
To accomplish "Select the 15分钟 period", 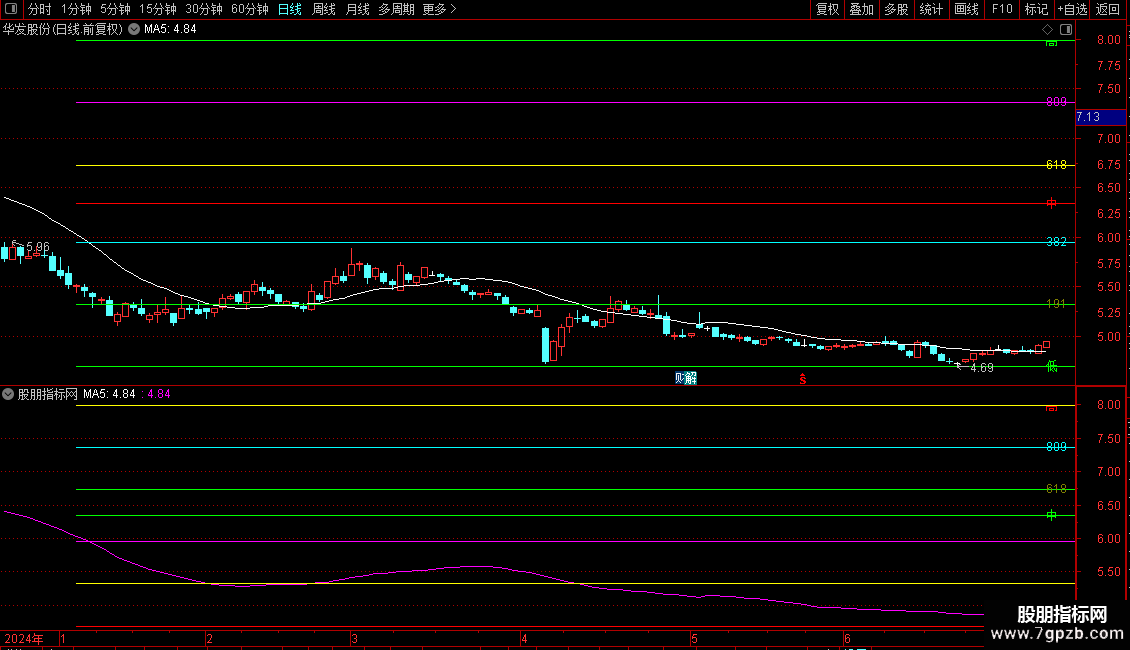I will pyautogui.click(x=157, y=9).
